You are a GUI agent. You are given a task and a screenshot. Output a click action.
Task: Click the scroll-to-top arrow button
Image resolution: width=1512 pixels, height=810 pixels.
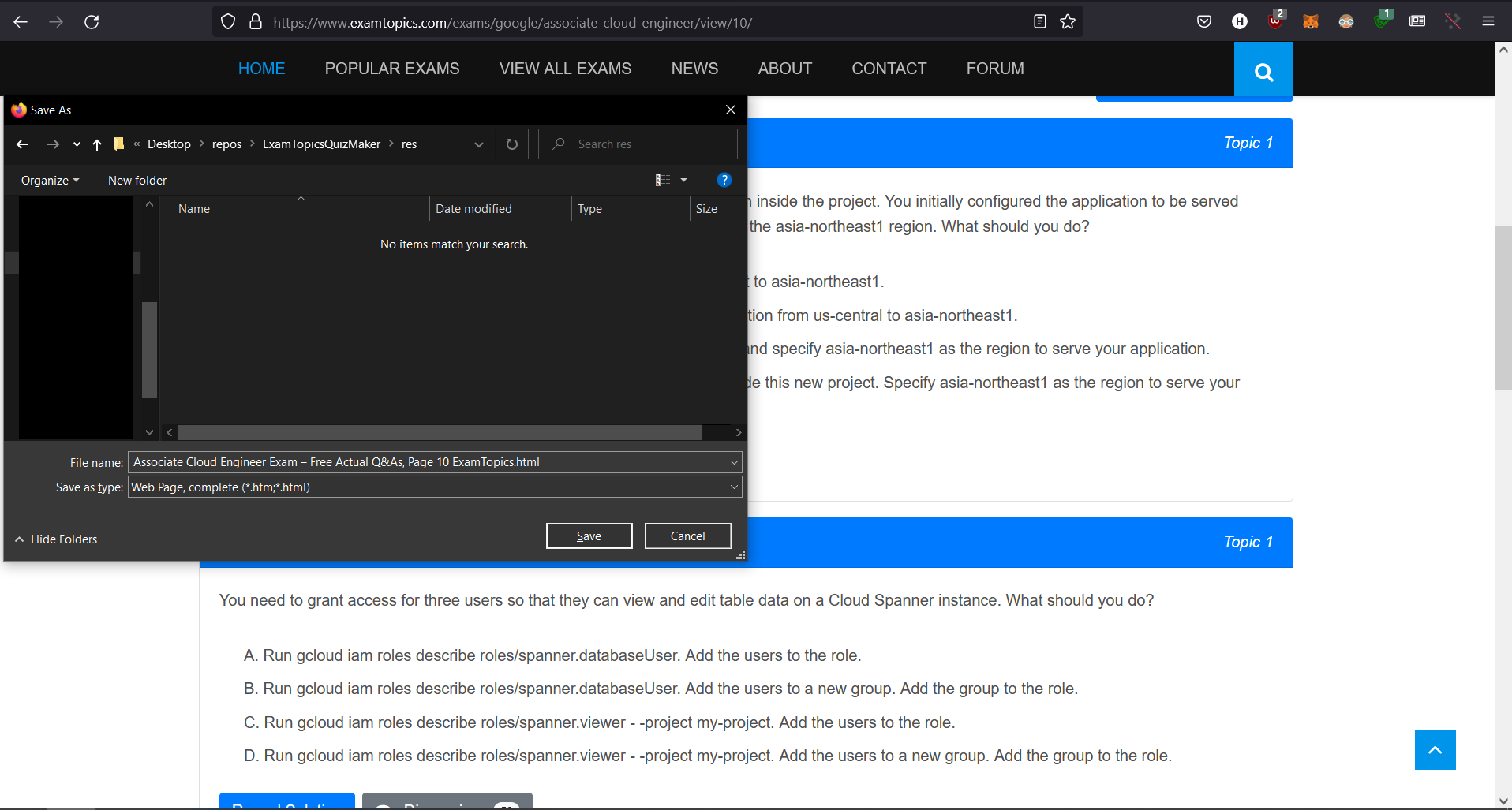coord(1435,750)
